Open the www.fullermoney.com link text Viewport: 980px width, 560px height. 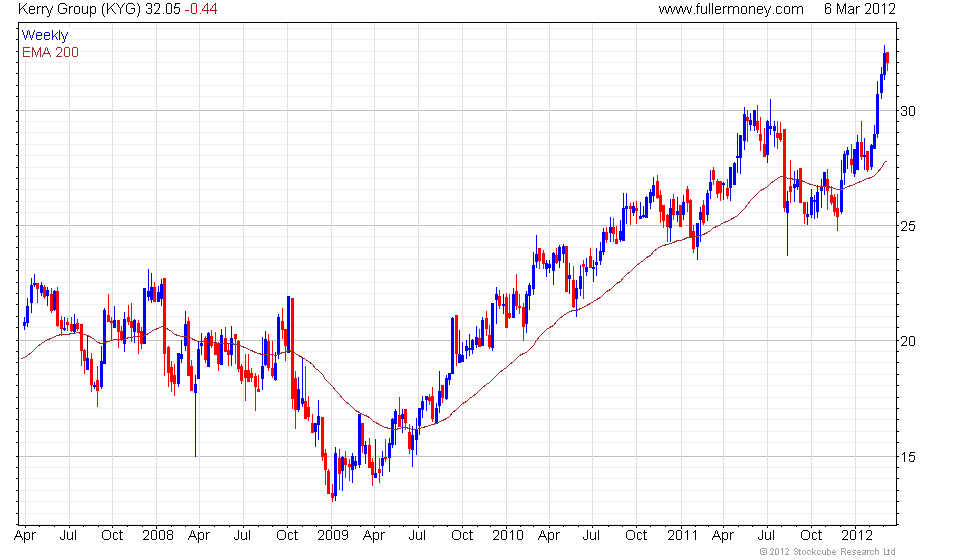(x=731, y=9)
